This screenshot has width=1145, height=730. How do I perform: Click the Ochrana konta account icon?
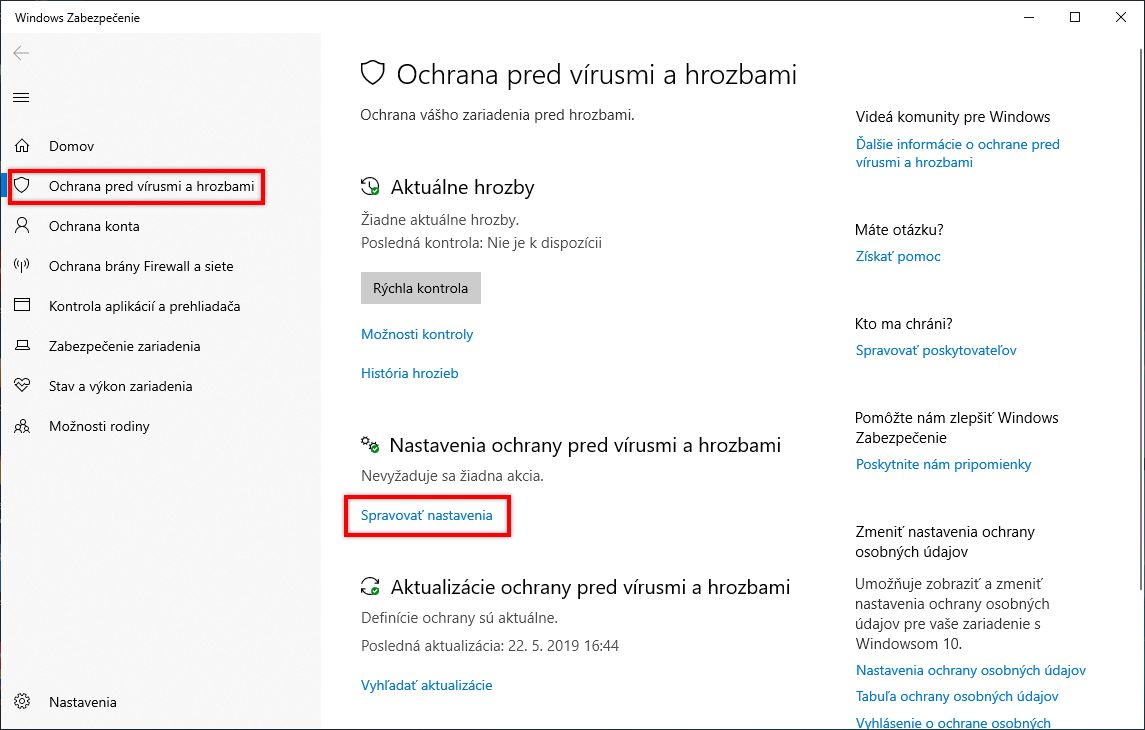22,226
